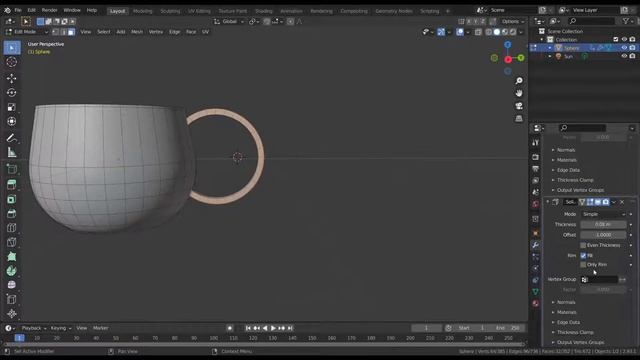640x360 pixels.
Task: Select the Rotate tool
Action: coord(12,93)
